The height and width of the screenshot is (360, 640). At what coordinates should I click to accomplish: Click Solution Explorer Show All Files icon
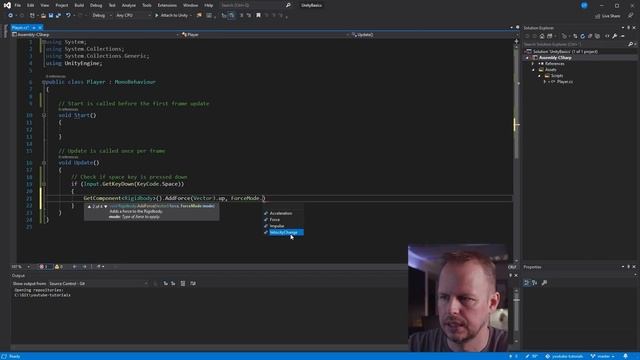[x=598, y=36]
